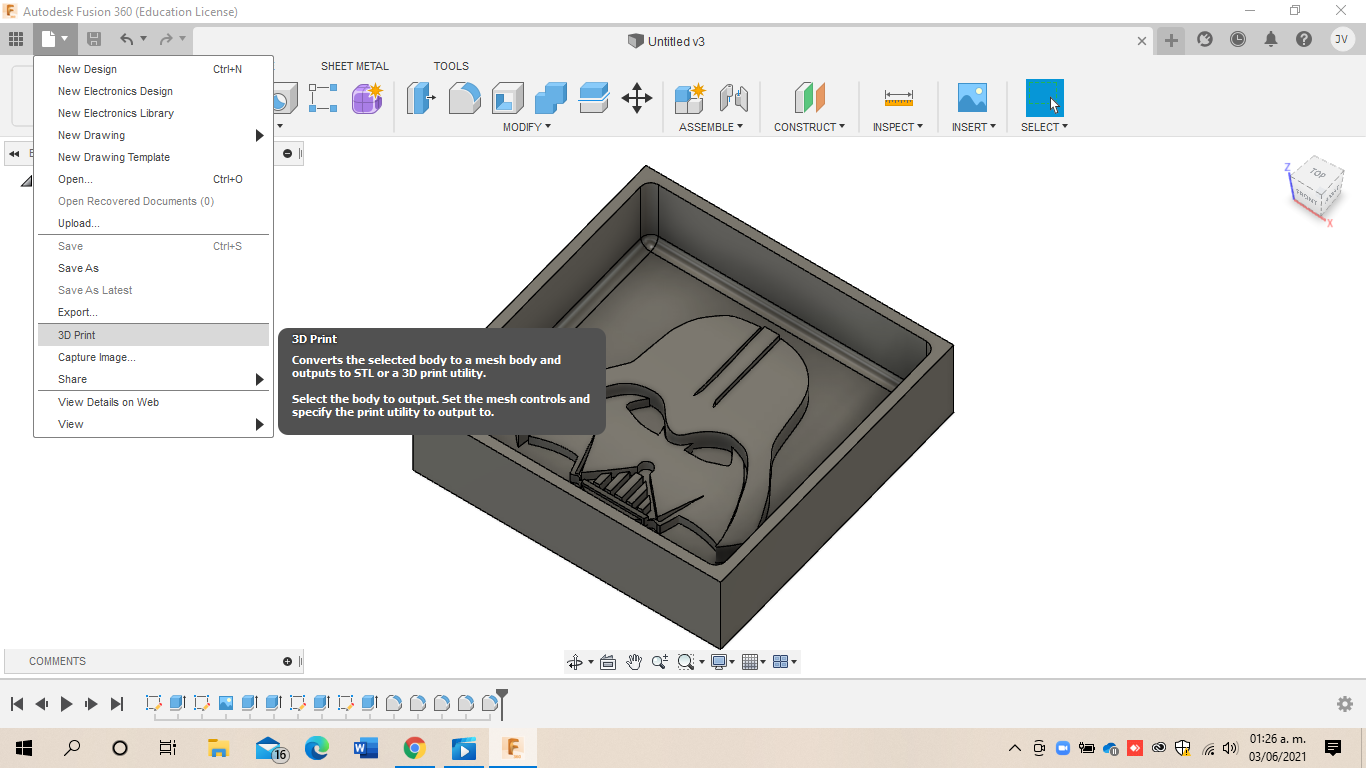Viewport: 1366px width, 768px height.
Task: Play the timeline
Action: point(66,704)
